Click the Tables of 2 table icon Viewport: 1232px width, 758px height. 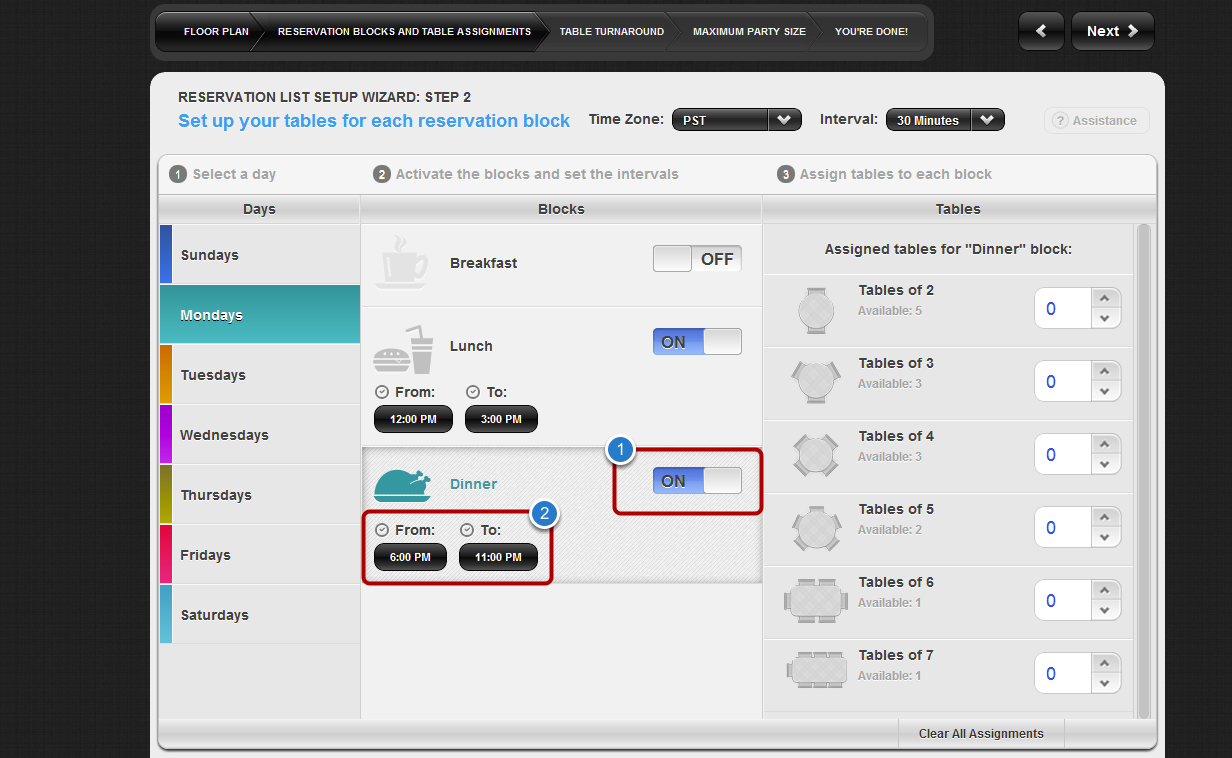coord(816,309)
